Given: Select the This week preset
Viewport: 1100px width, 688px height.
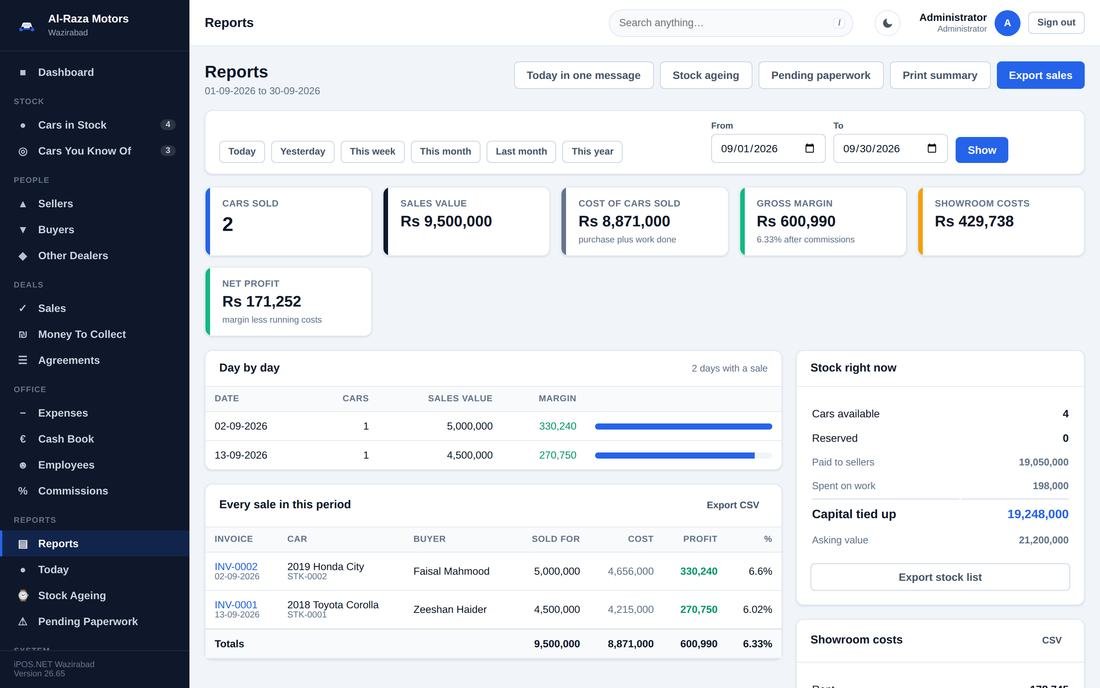Looking at the screenshot, I should 373,151.
